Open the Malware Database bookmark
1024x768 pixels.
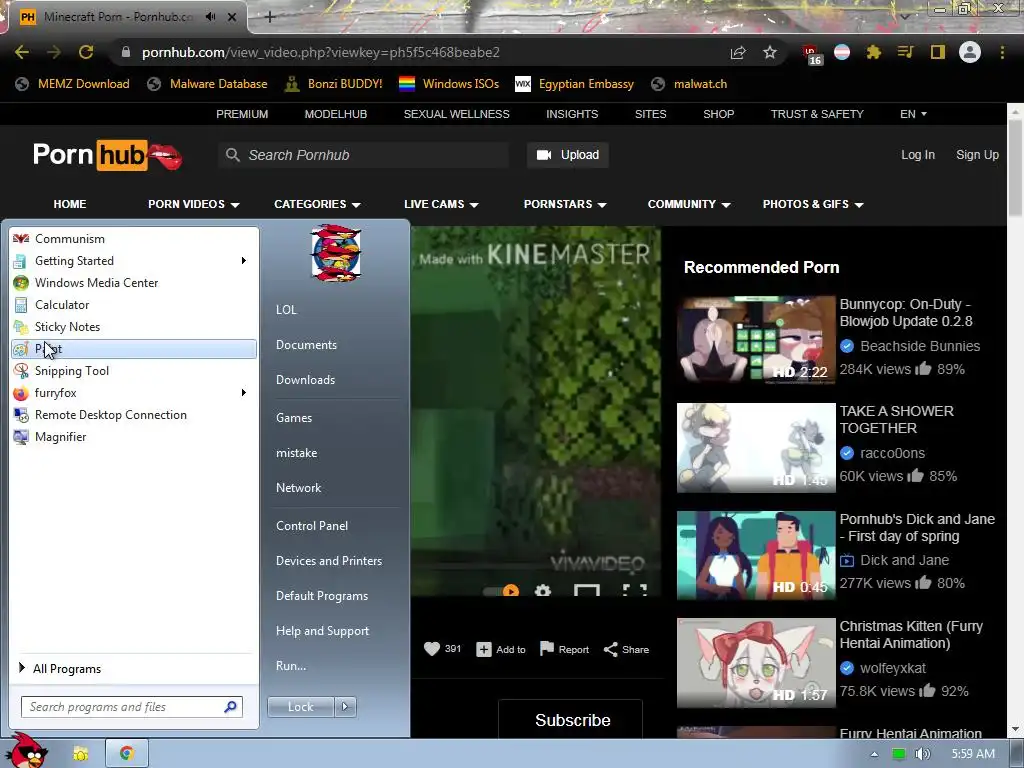[x=208, y=84]
